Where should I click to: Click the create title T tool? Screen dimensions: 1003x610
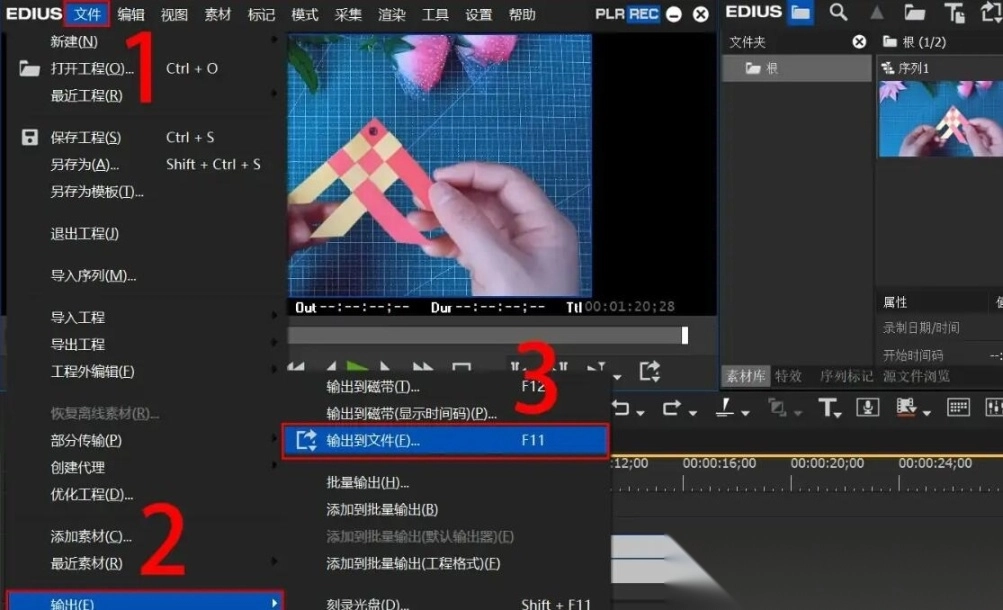pos(826,407)
